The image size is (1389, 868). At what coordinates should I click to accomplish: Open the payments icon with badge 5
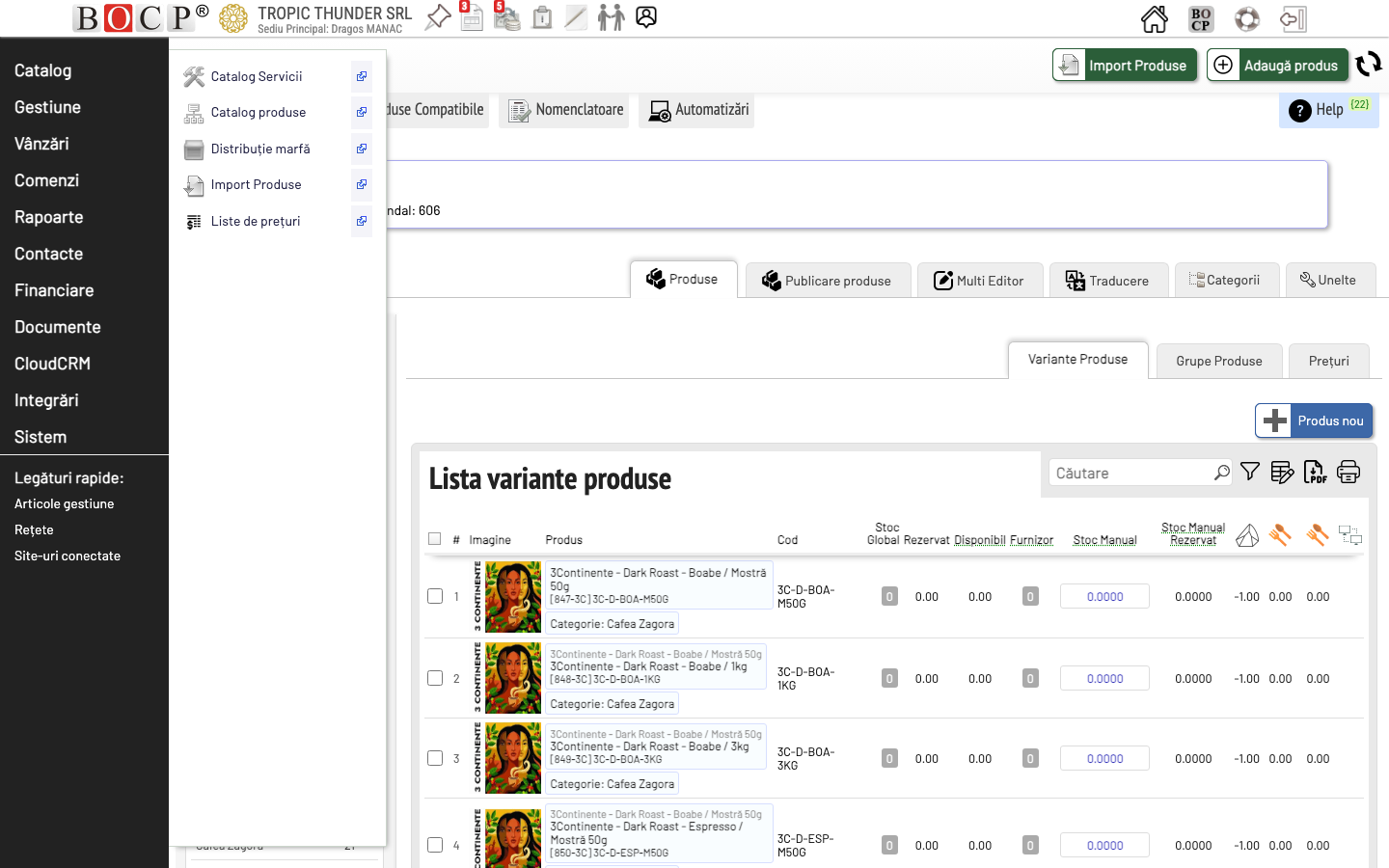point(506,17)
